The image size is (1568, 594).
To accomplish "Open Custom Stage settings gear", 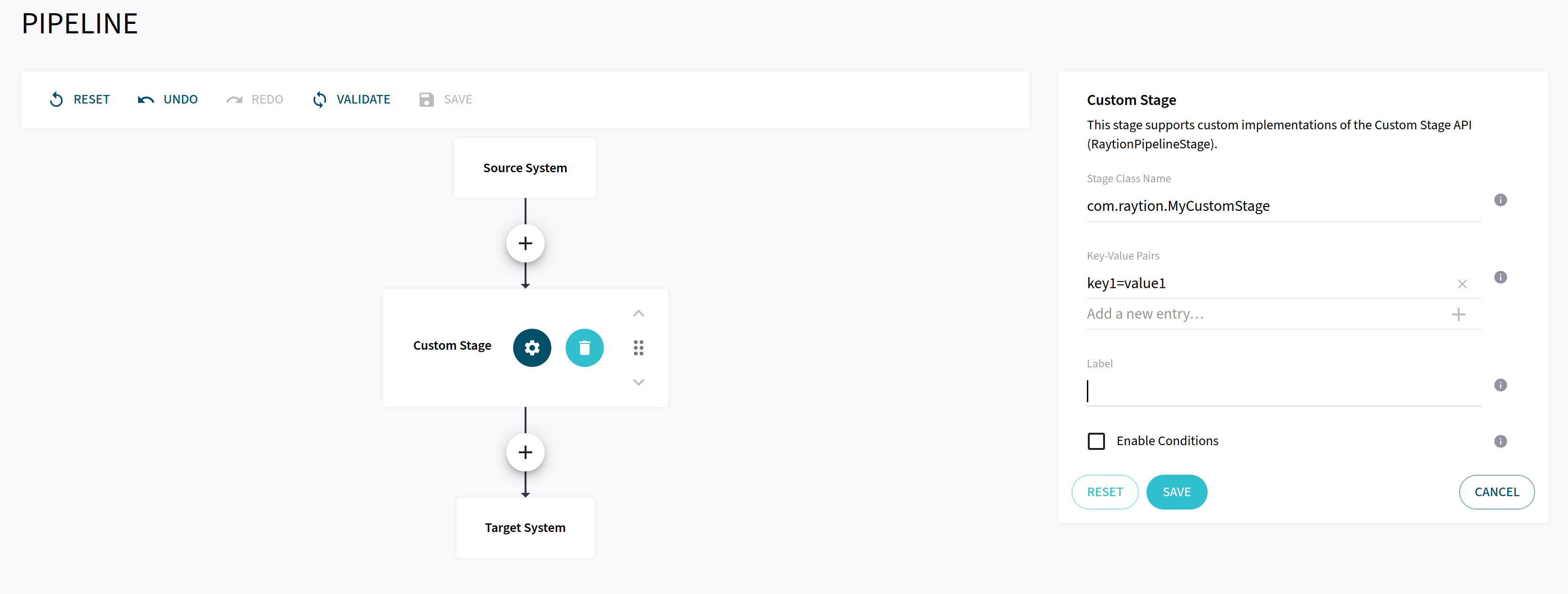I will 531,347.
